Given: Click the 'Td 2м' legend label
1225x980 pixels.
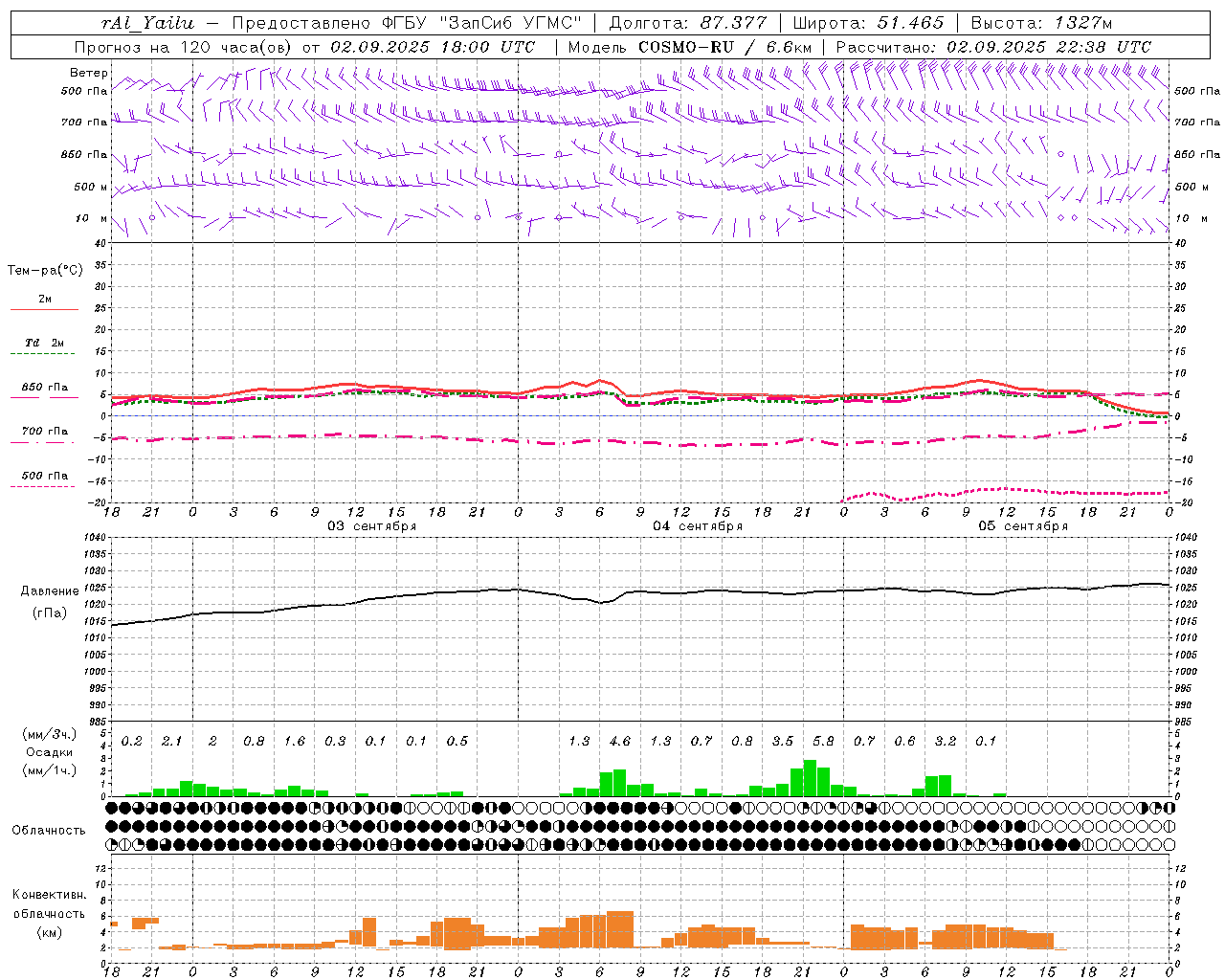Looking at the screenshot, I should 44,343.
